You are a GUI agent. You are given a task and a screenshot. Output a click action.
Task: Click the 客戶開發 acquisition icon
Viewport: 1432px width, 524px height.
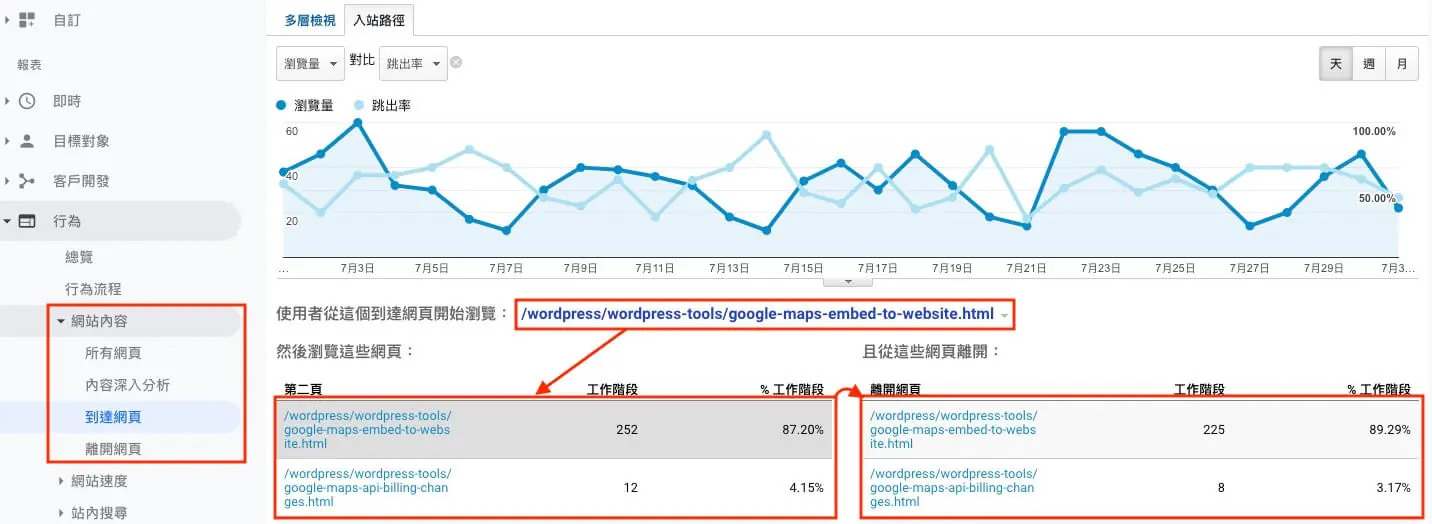27,181
